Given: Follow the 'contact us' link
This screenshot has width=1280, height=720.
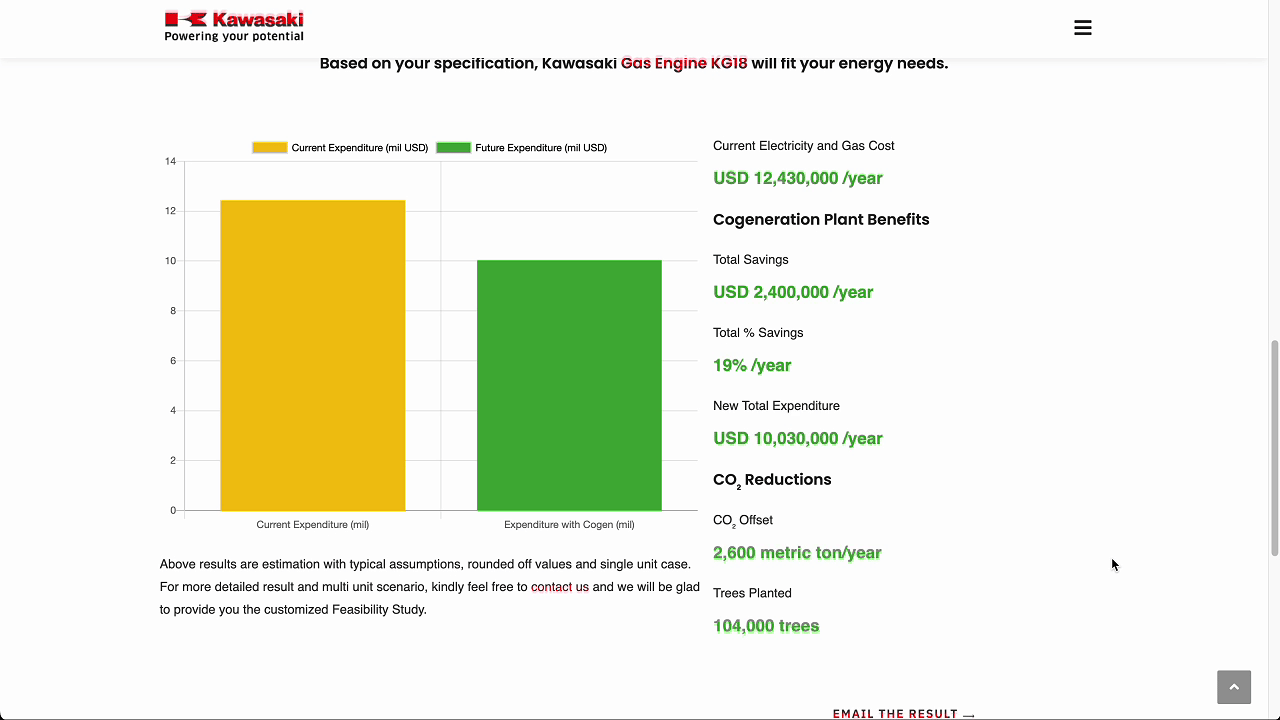Looking at the screenshot, I should [x=559, y=587].
